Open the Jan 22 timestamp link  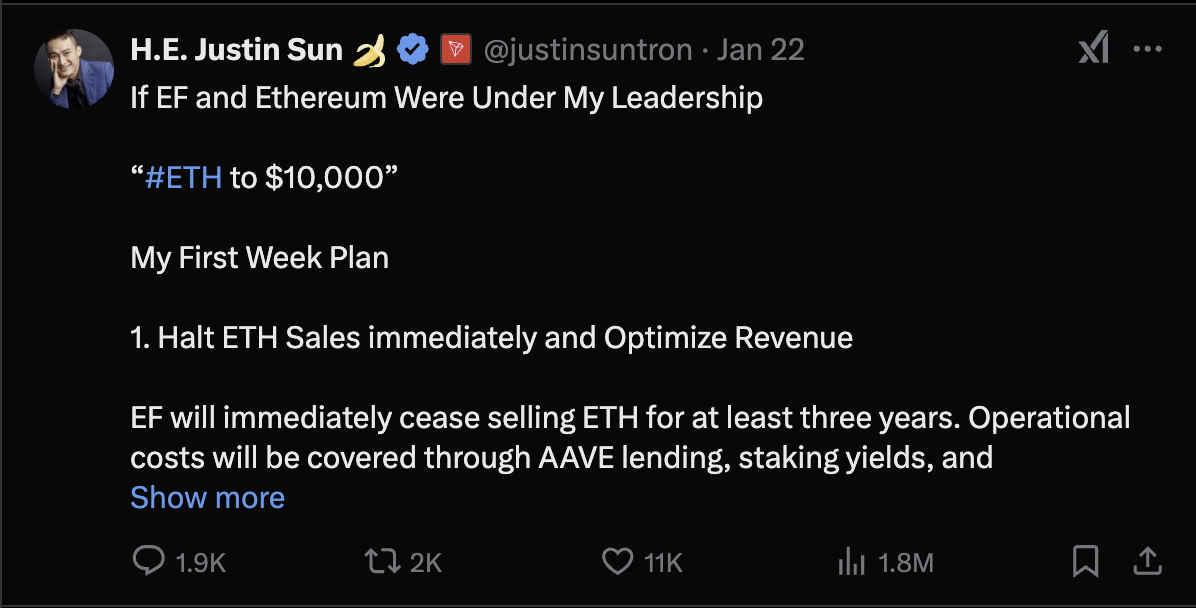(760, 49)
